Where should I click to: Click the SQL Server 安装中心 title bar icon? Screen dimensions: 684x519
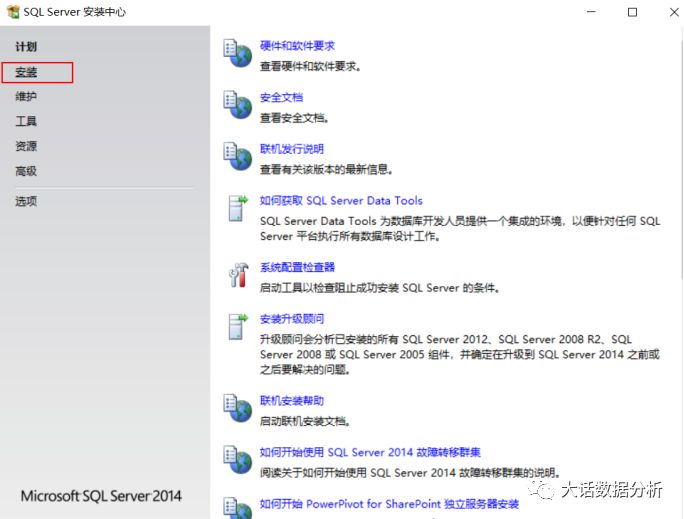tap(14, 12)
